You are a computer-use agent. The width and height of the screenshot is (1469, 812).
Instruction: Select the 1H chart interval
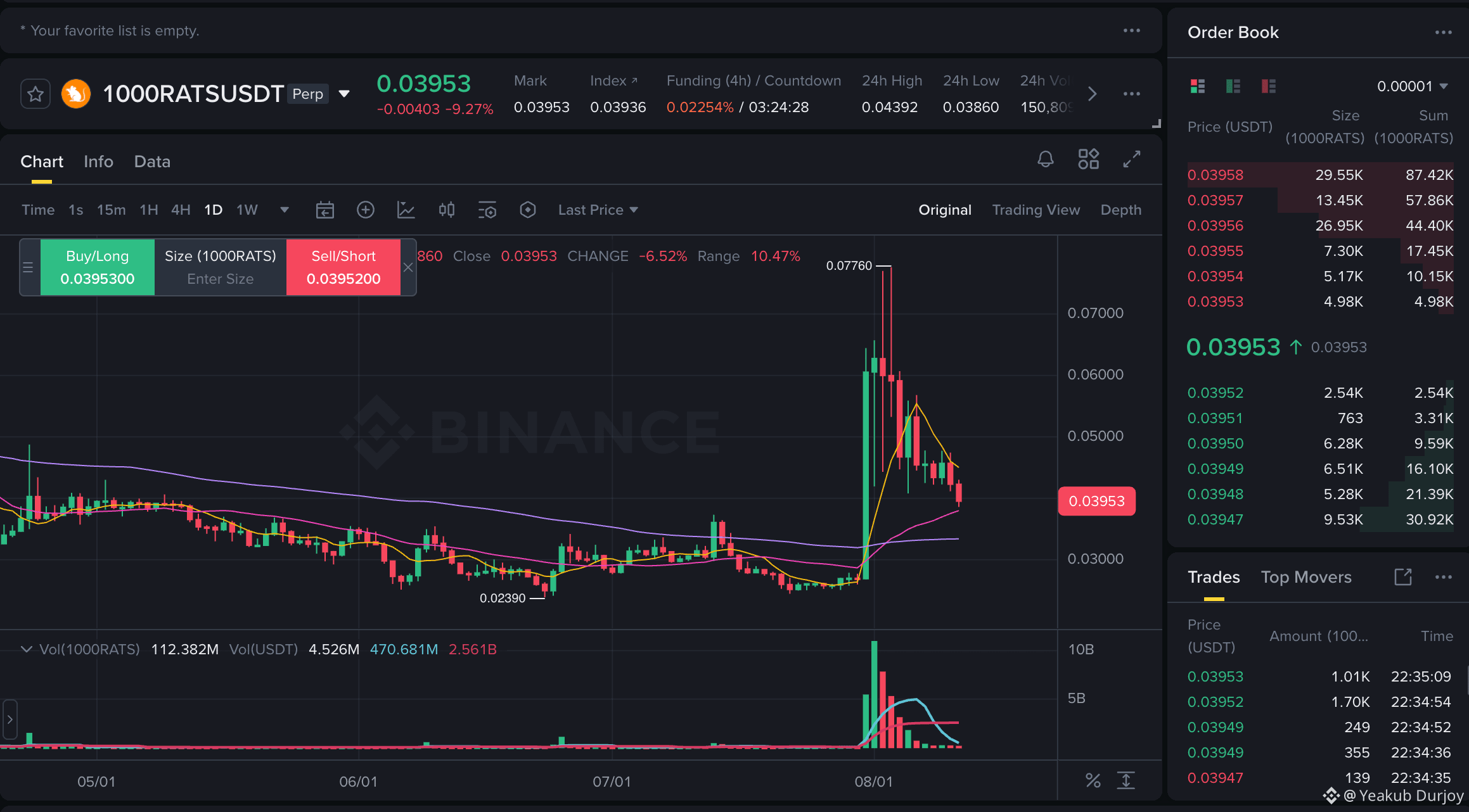[x=149, y=210]
